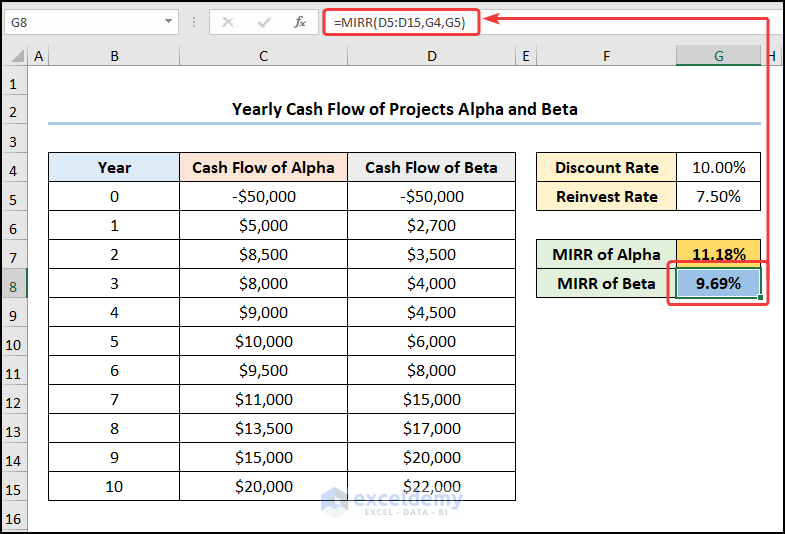Select column D header
The image size is (785, 534).
pyautogui.click(x=431, y=57)
